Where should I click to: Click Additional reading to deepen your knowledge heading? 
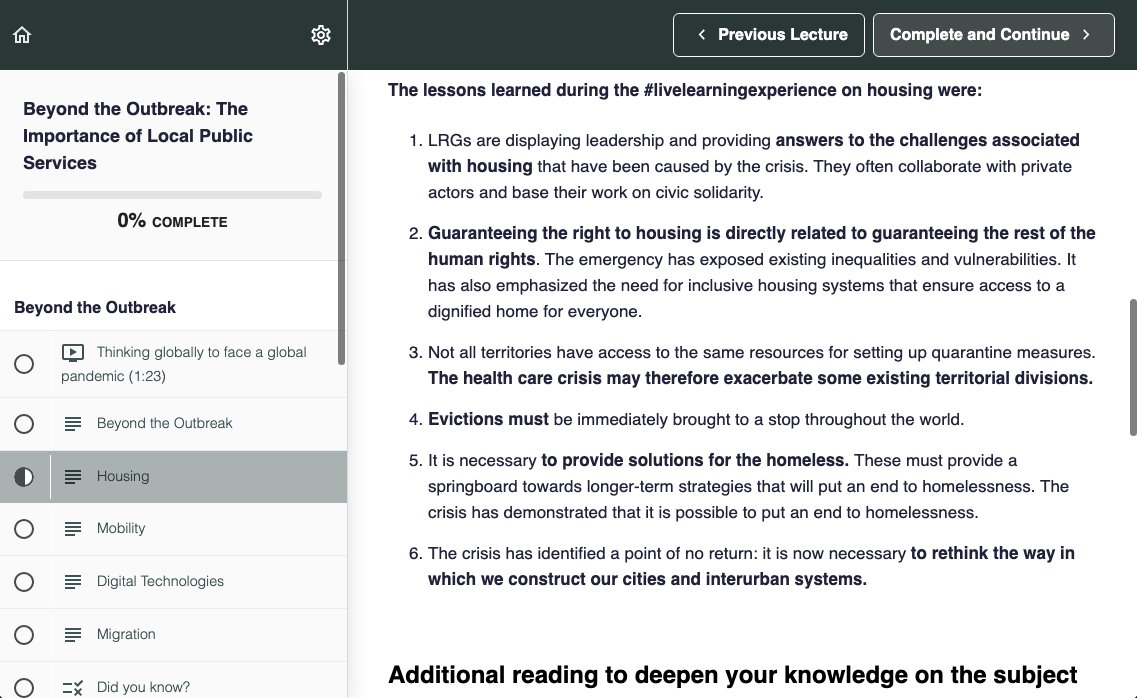click(x=732, y=675)
